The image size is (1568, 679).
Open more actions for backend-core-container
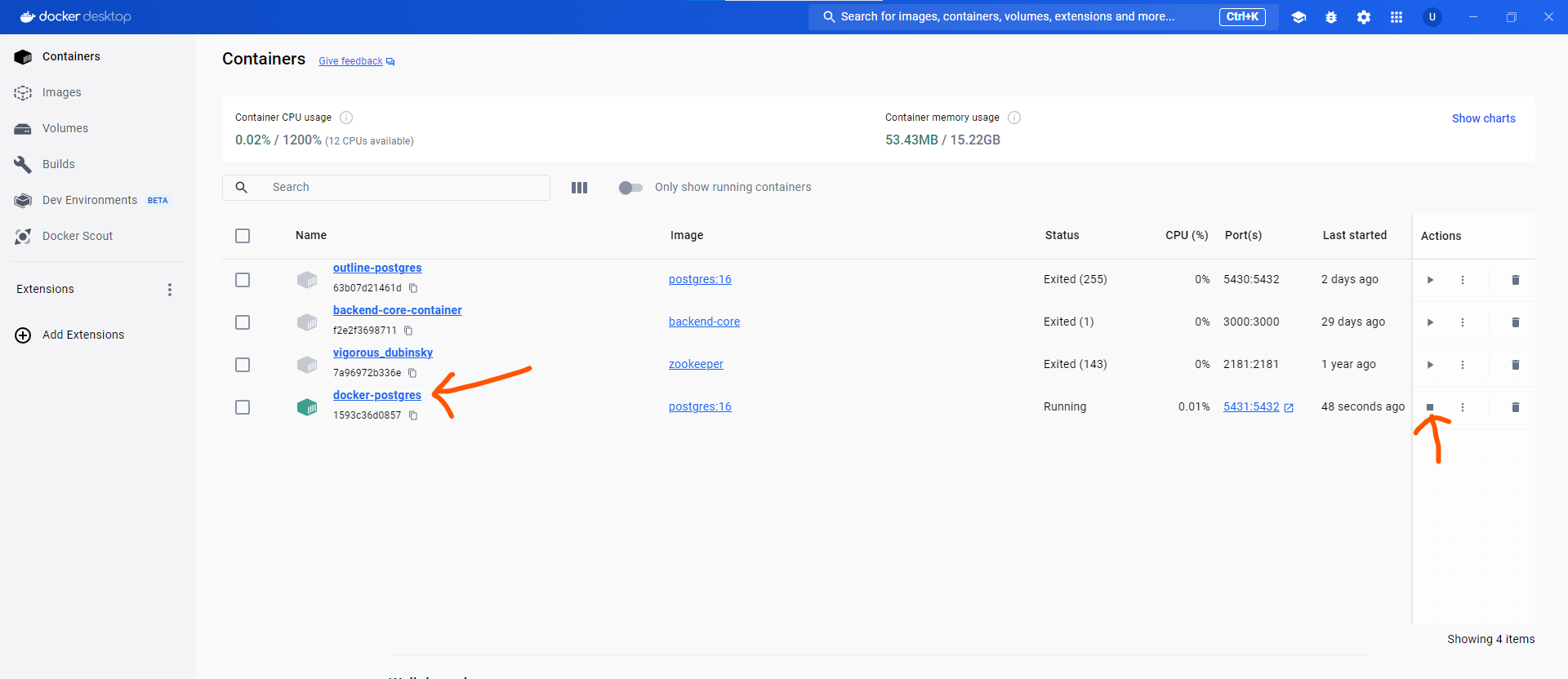pyautogui.click(x=1463, y=322)
